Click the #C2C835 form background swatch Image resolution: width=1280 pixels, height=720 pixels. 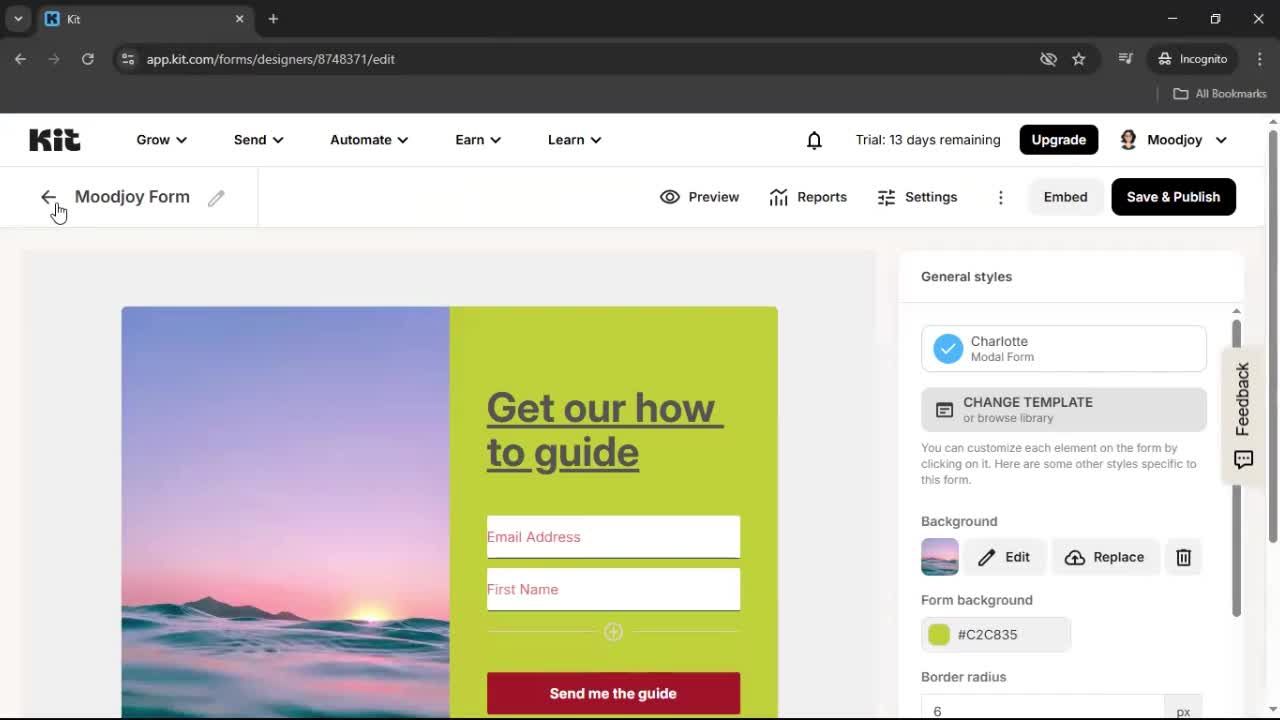[996, 634]
